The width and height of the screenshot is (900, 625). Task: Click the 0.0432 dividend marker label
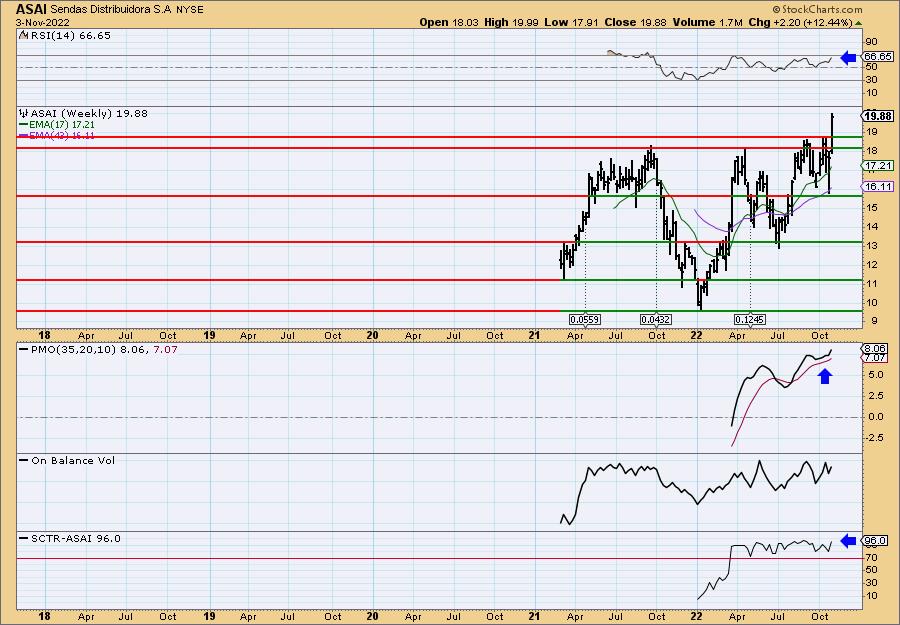(x=655, y=319)
